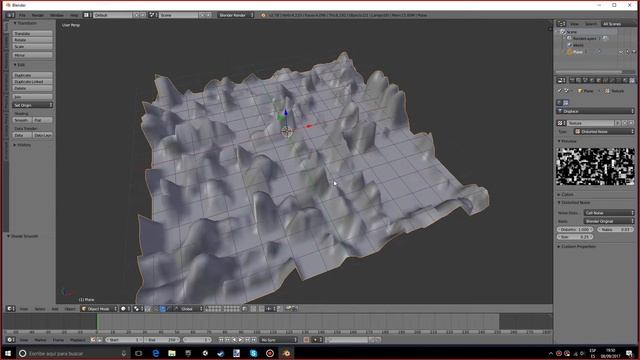The height and width of the screenshot is (360, 640).
Task: Click the Duplicate Linked button
Action: pos(33,82)
